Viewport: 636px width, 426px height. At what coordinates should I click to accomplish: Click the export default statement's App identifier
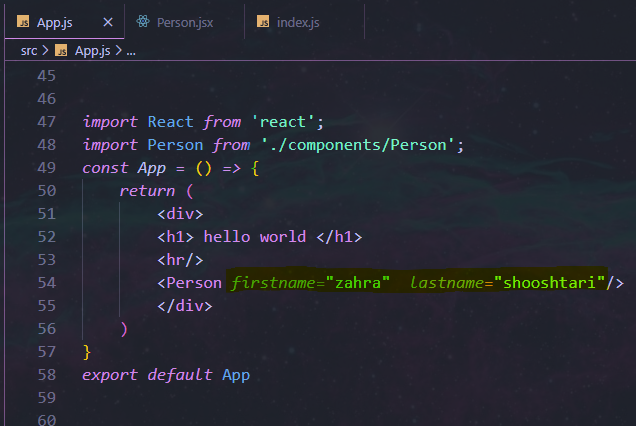click(x=235, y=375)
